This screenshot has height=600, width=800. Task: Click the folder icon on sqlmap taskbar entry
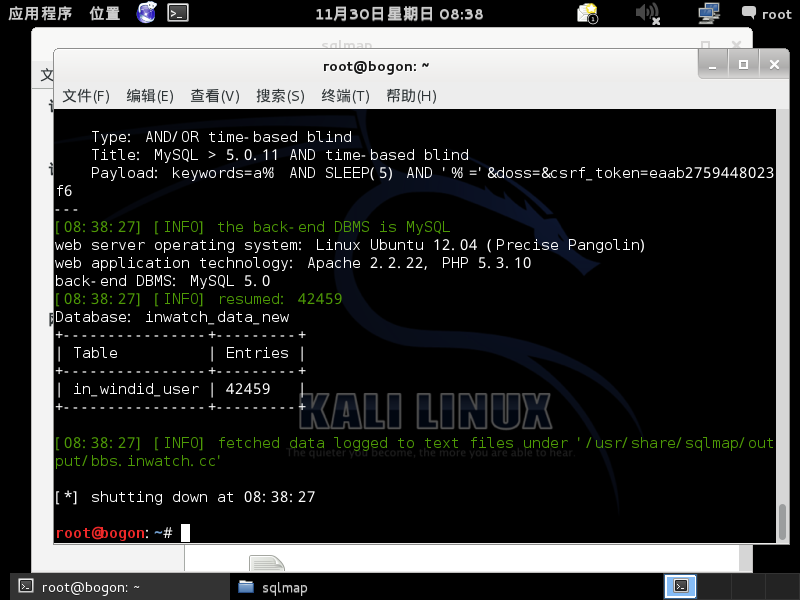[x=246, y=587]
